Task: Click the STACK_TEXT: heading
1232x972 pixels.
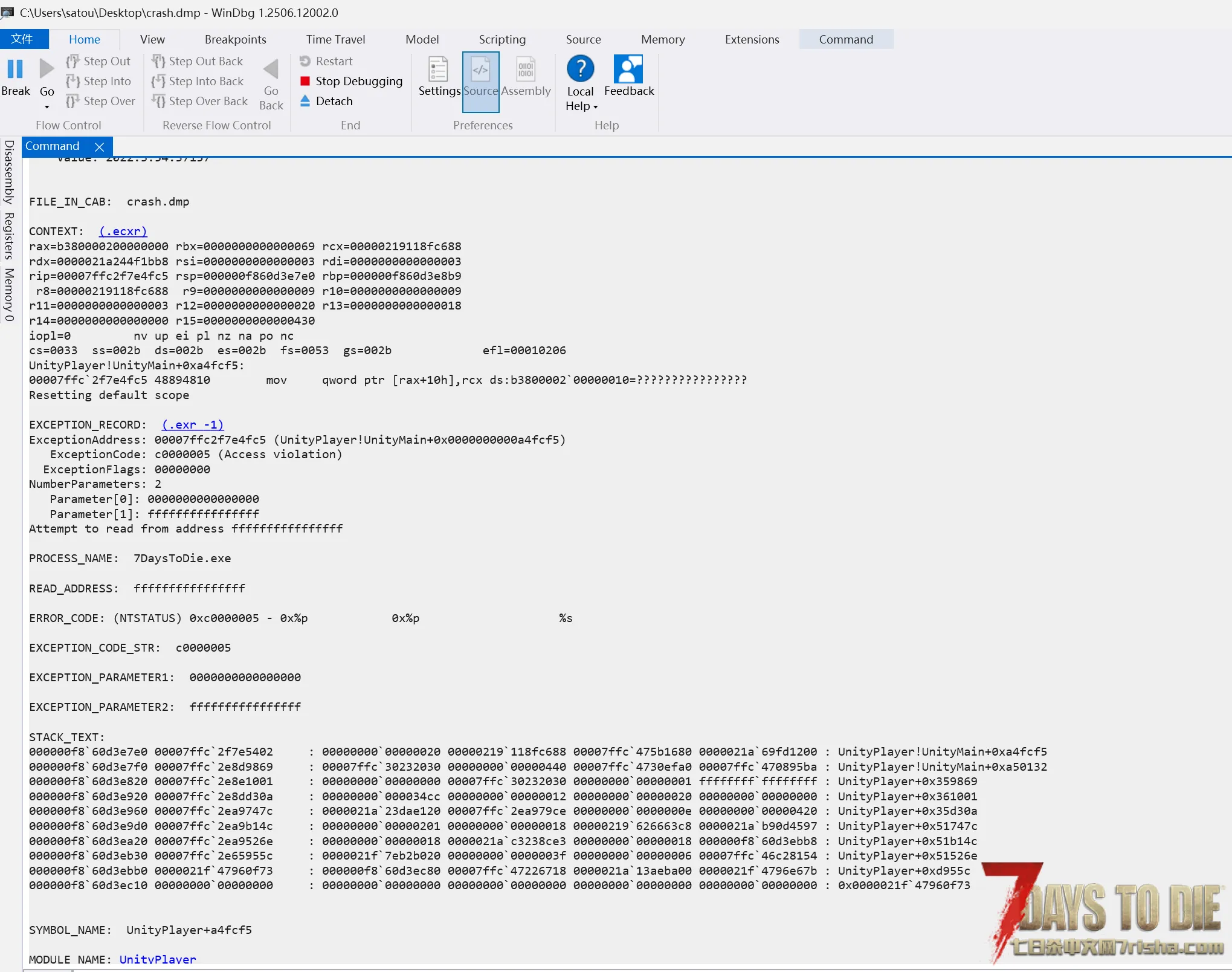Action: click(x=67, y=737)
